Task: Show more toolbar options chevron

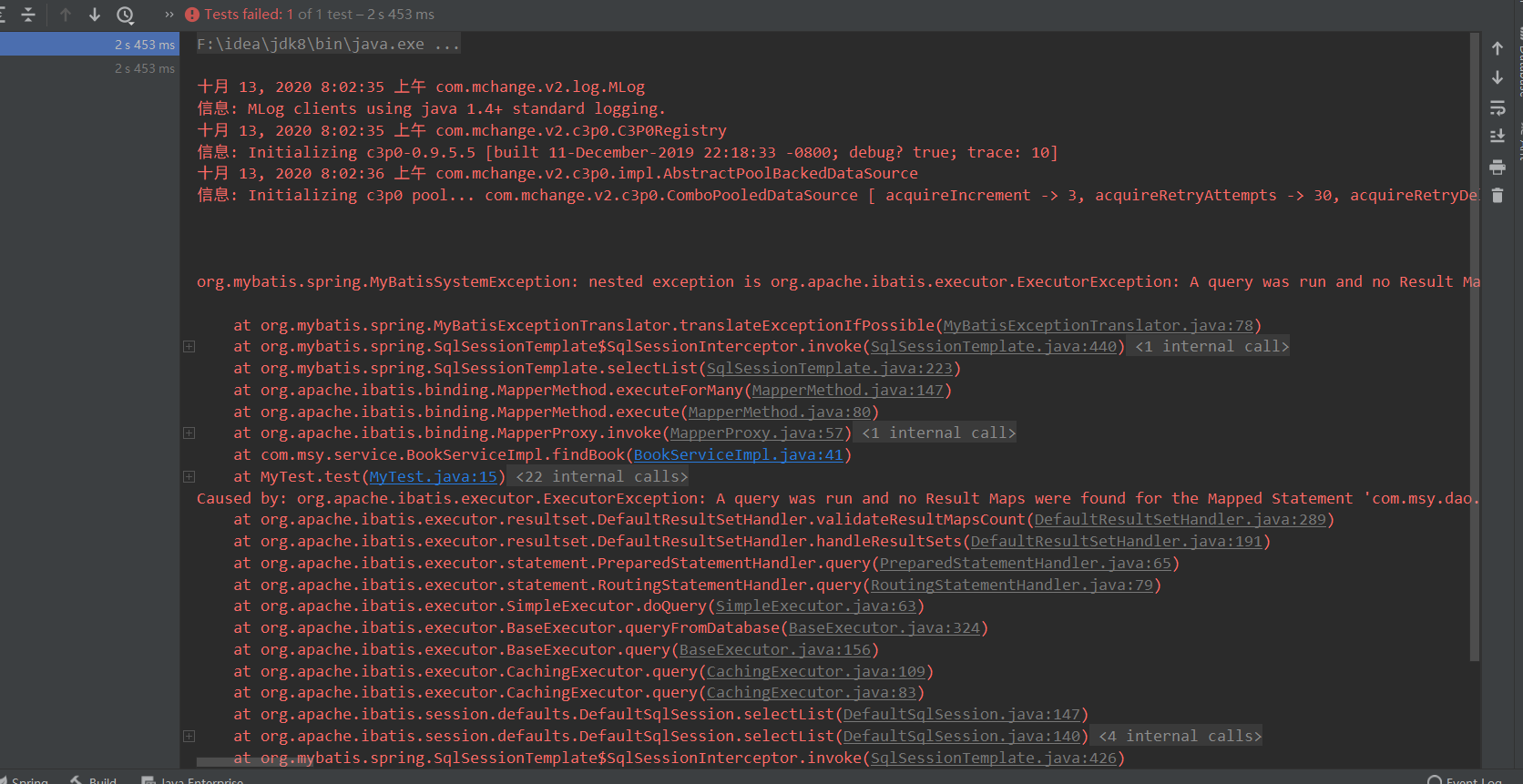Action: 169,15
